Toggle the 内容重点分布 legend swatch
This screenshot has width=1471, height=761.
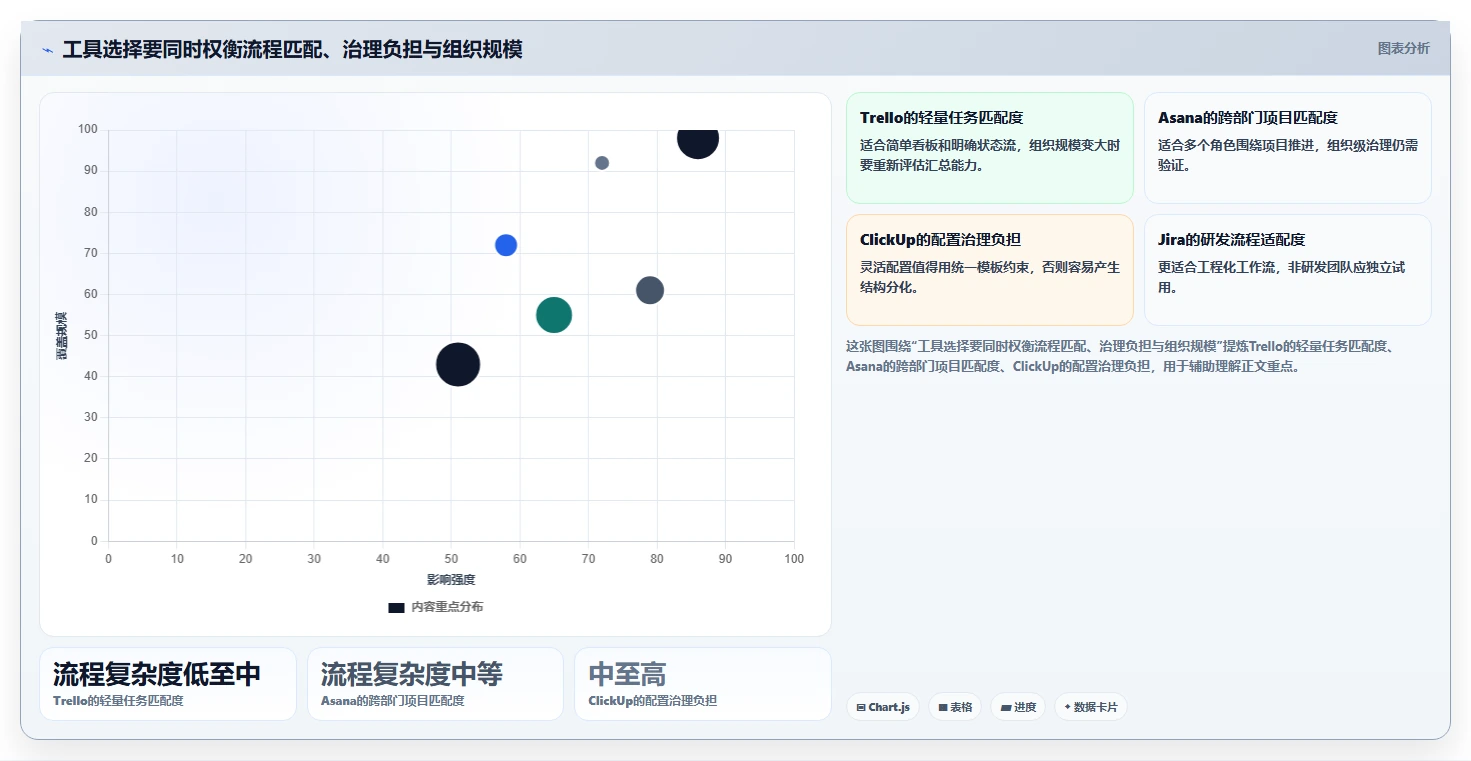397,607
